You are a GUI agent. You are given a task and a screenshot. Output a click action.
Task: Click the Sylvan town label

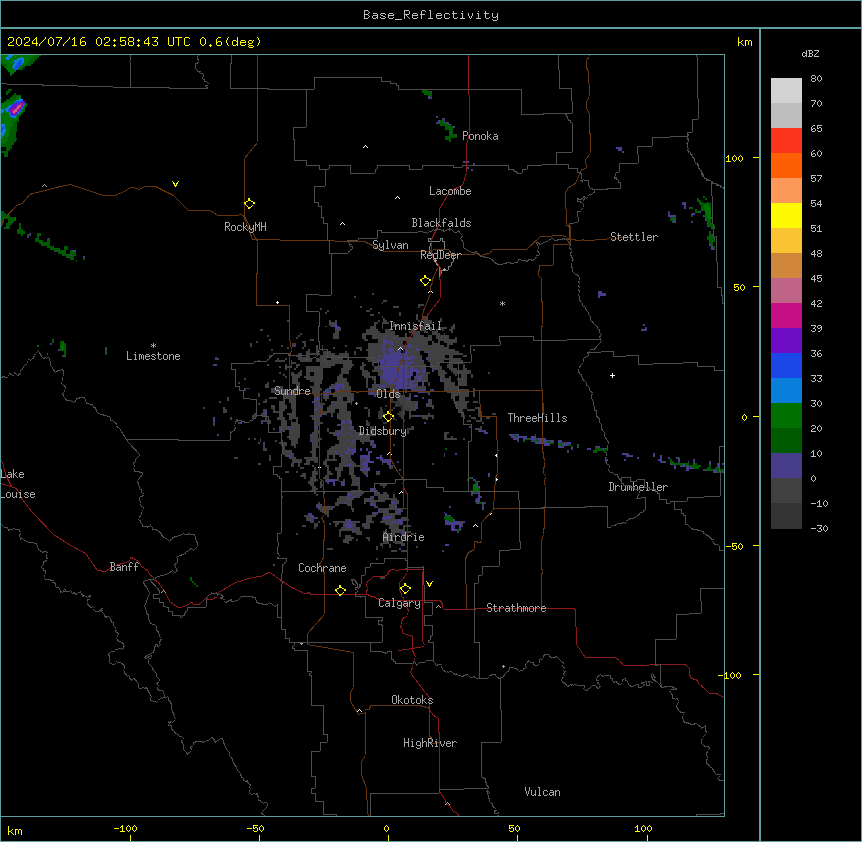coord(390,245)
